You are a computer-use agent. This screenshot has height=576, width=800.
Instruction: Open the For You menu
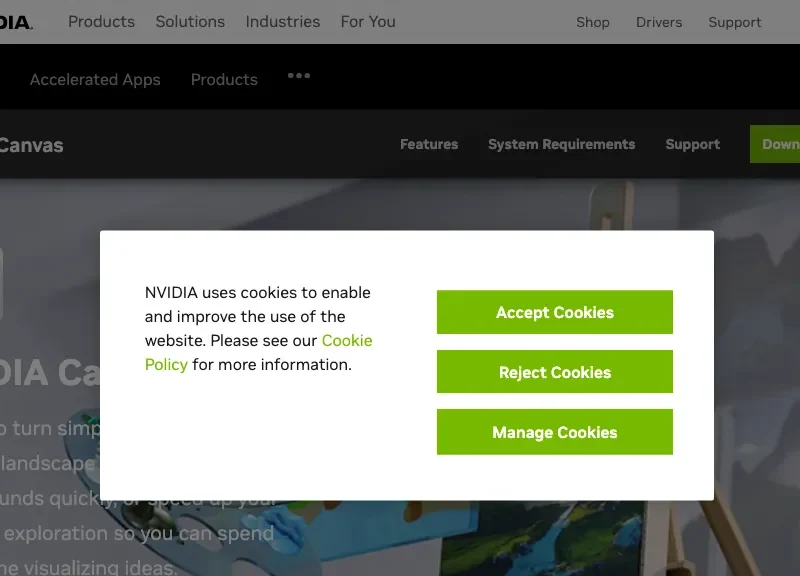(x=368, y=22)
